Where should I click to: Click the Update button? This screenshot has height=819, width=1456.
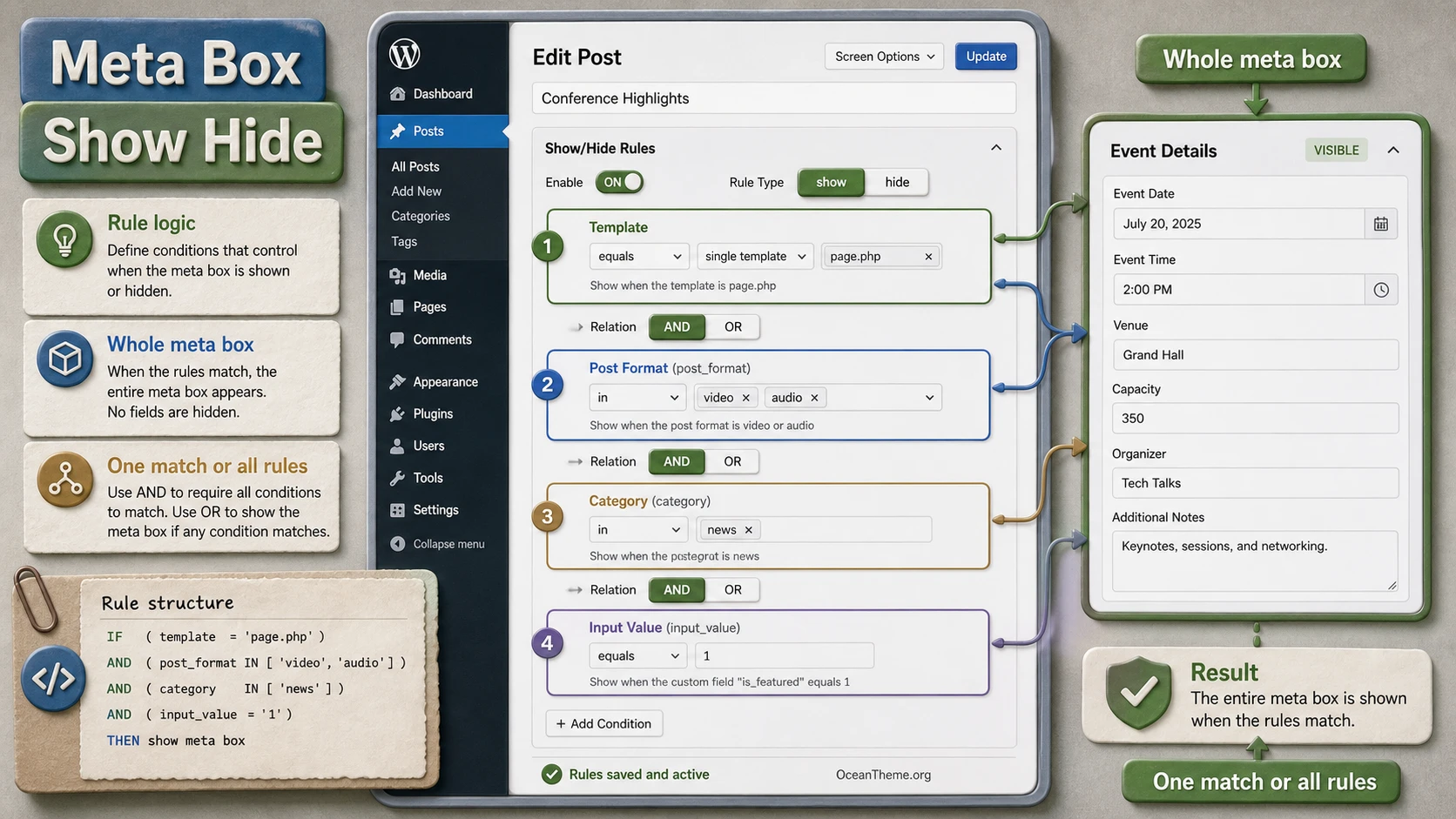click(986, 57)
